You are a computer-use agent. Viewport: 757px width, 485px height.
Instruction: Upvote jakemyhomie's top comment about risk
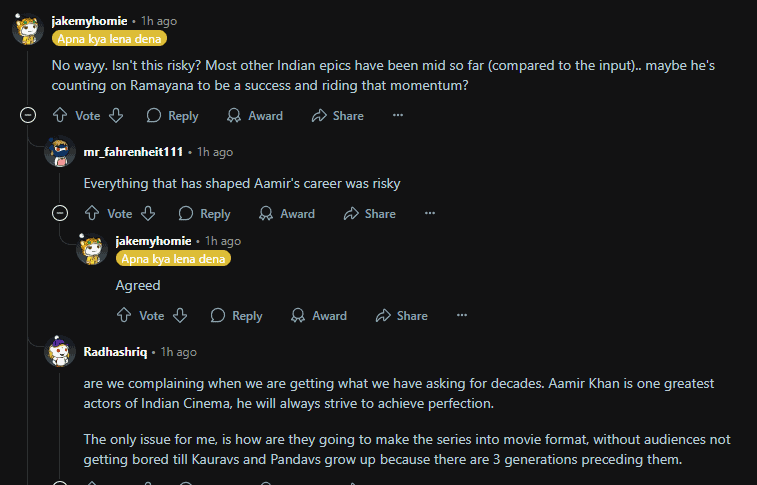click(x=60, y=116)
